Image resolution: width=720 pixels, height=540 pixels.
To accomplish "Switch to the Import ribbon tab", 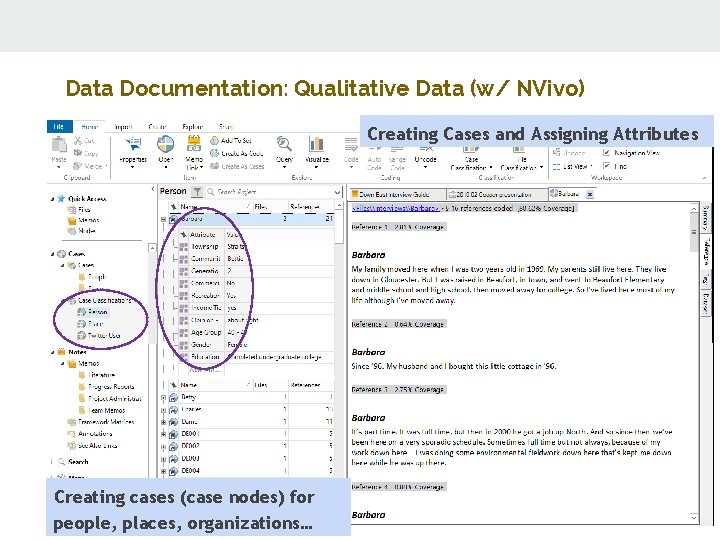I will [123, 126].
